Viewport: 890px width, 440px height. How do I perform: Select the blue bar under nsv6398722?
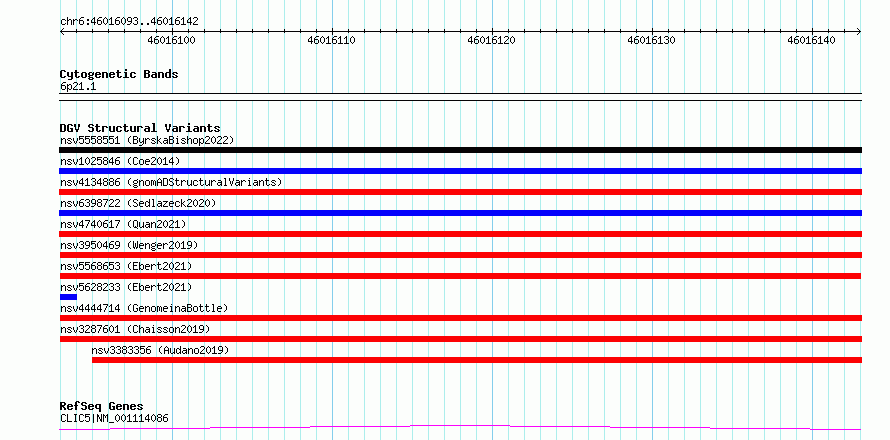[460, 213]
